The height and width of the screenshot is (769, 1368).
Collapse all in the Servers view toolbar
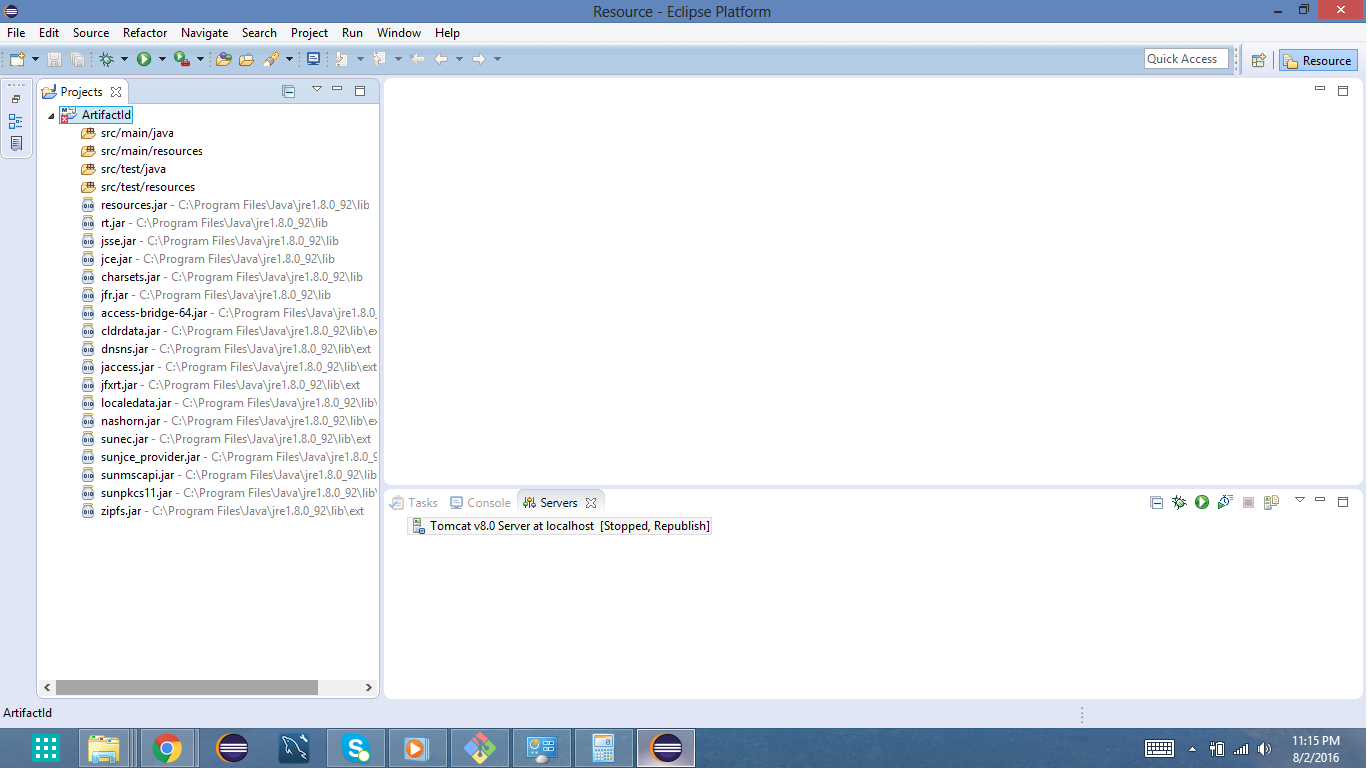coord(1156,502)
